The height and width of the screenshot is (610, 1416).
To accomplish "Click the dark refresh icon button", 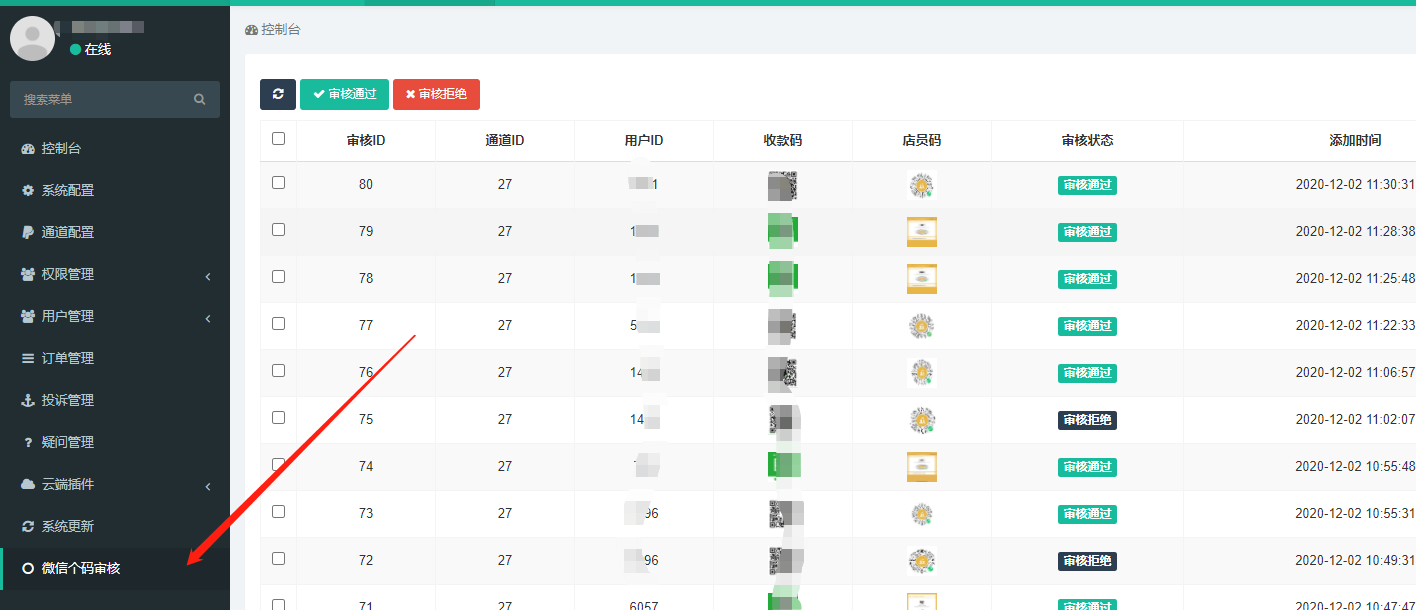I will point(277,94).
